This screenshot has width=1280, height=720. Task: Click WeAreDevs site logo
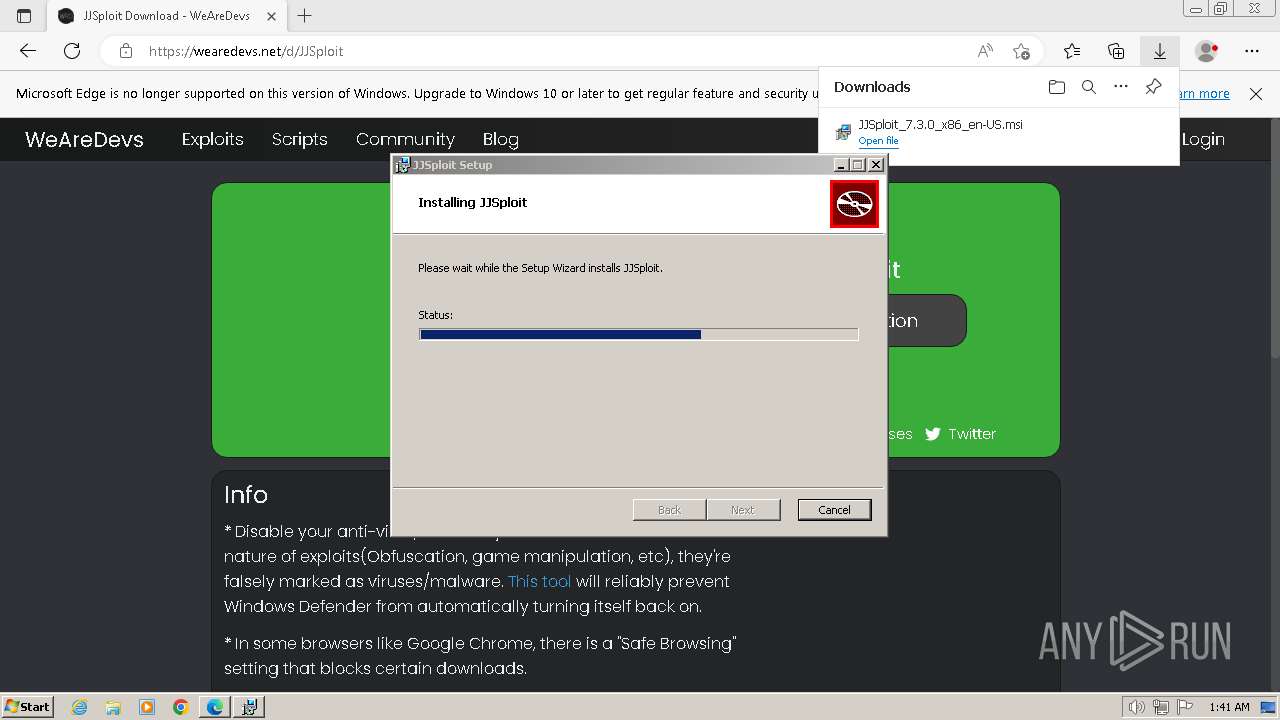(84, 139)
